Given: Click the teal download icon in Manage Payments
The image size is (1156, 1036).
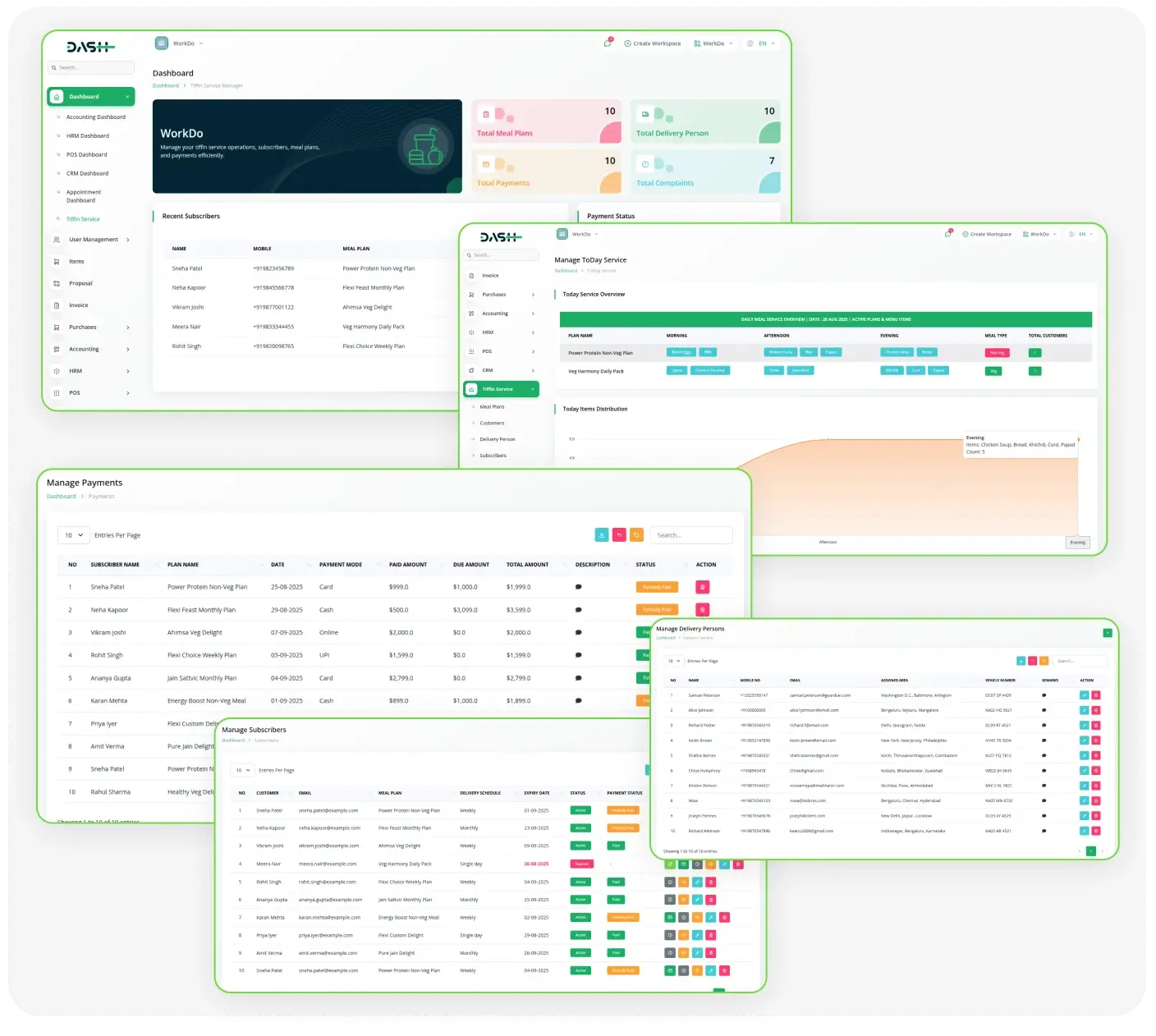Looking at the screenshot, I should [602, 535].
